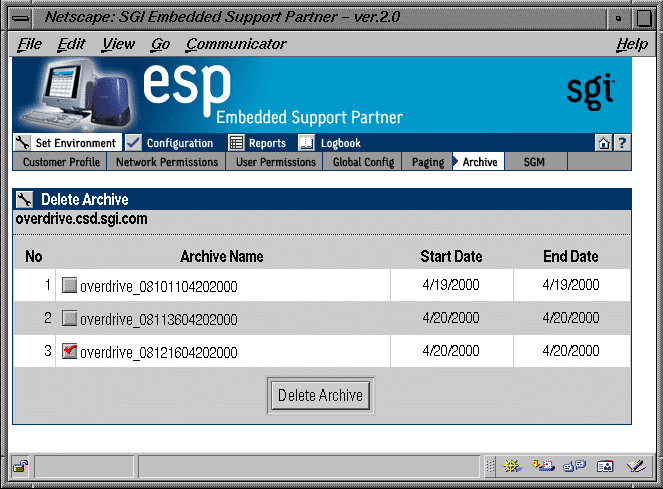Switch to Paging tab
Image resolution: width=663 pixels, height=489 pixels.
pyautogui.click(x=427, y=162)
